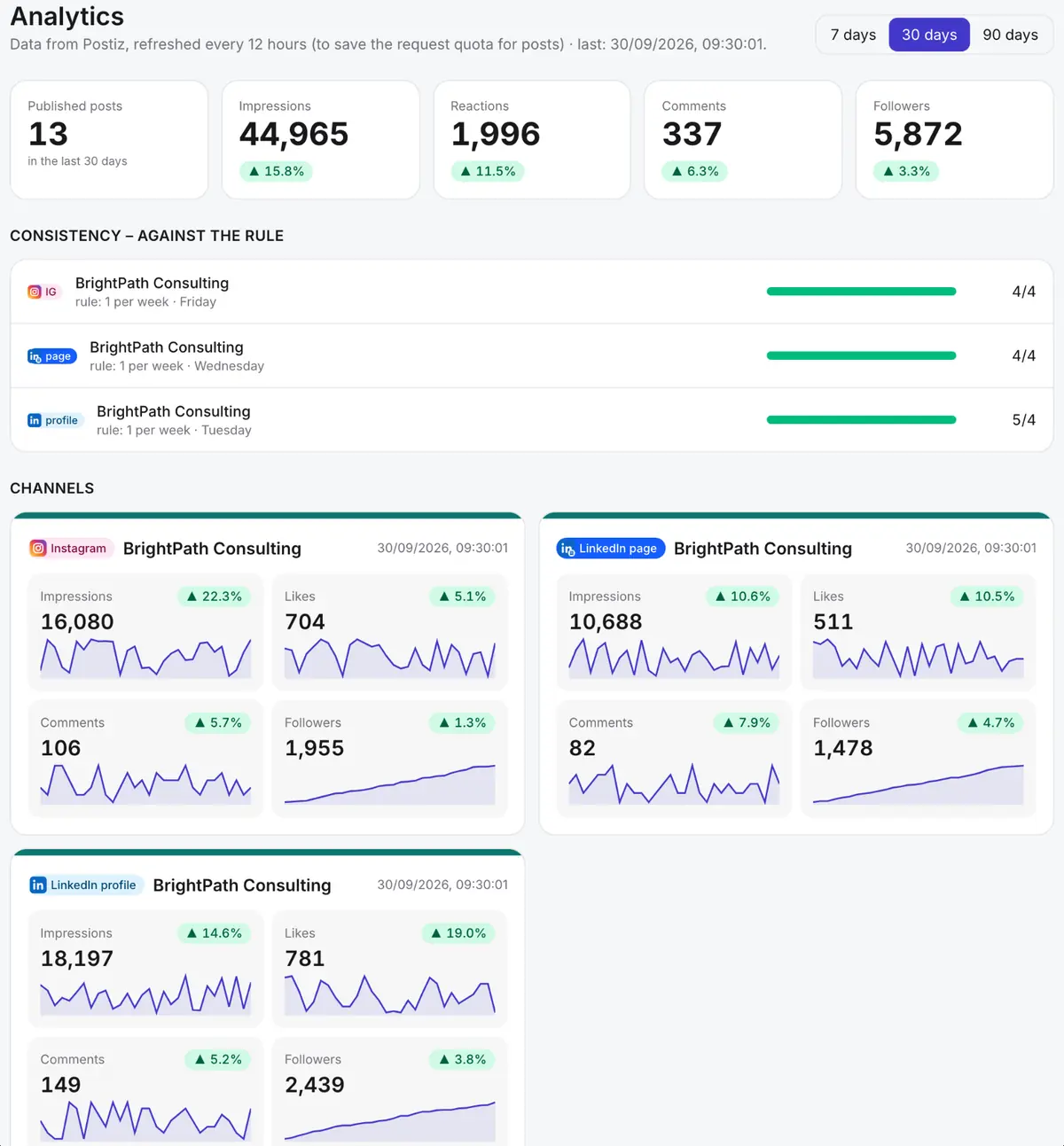Click the Instagram Likes sparkline chart
Image resolution: width=1064 pixels, height=1146 pixels.
coord(389,659)
